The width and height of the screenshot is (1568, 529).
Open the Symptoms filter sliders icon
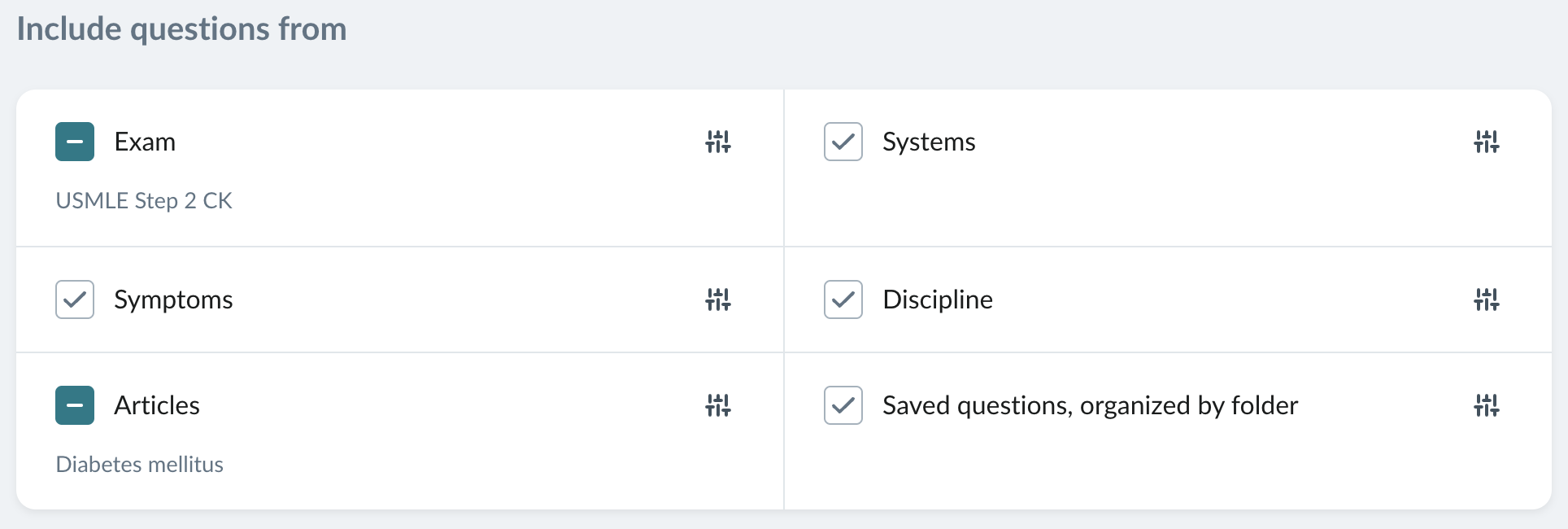tap(718, 299)
